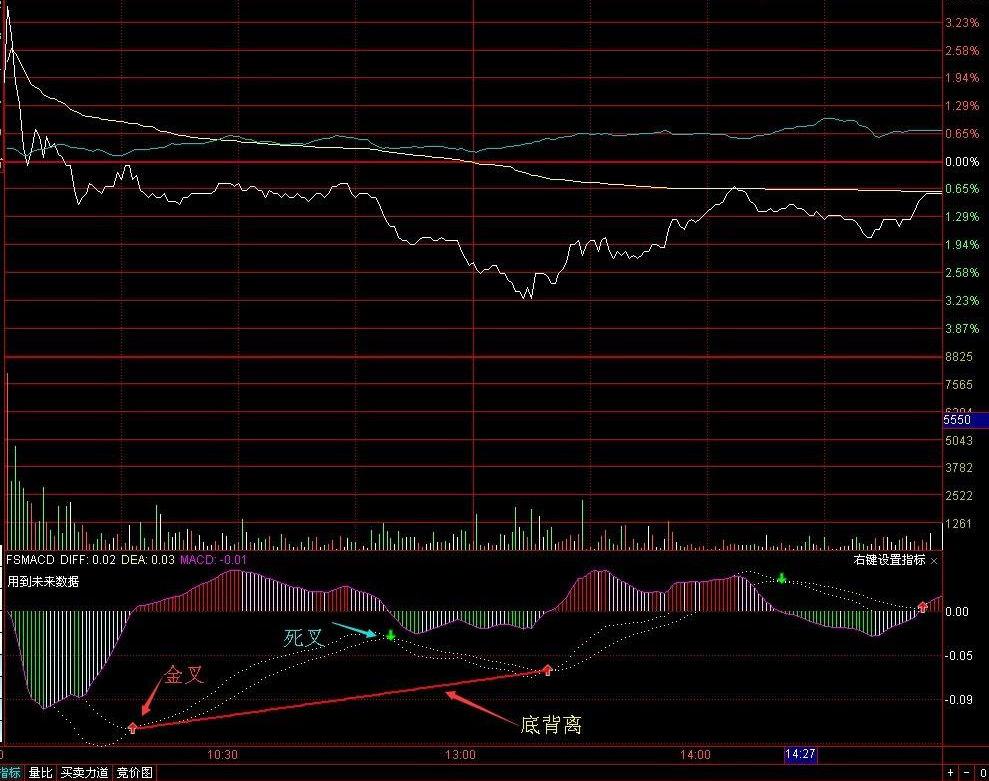This screenshot has width=989, height=781.
Task: Click the first red up-arrow signal in MACD
Action: [x=132, y=728]
